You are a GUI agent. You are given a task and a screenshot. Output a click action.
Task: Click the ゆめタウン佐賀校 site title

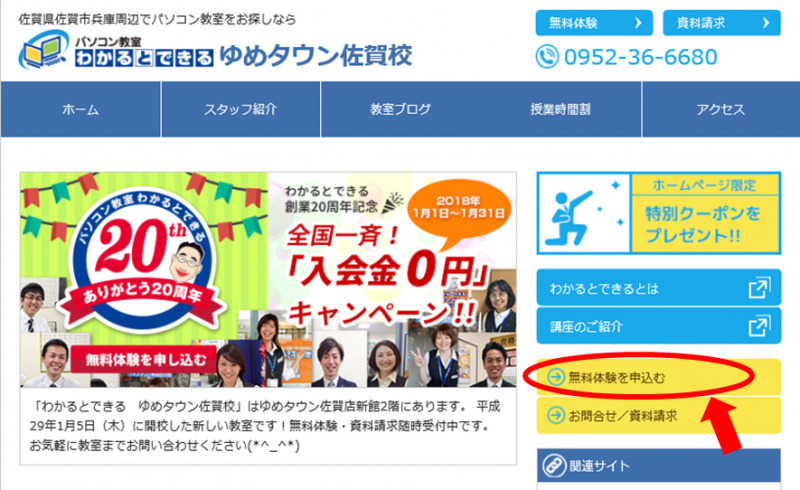pos(316,56)
